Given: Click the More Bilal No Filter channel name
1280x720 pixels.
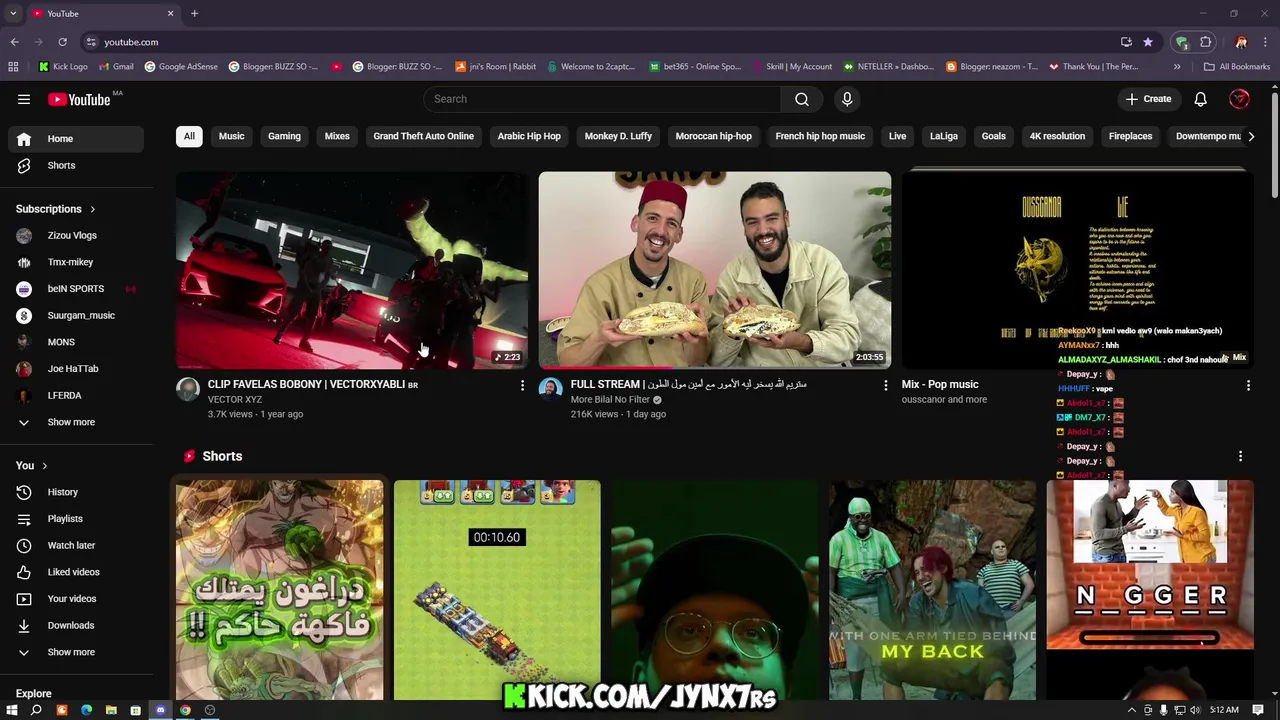Looking at the screenshot, I should [x=610, y=399].
